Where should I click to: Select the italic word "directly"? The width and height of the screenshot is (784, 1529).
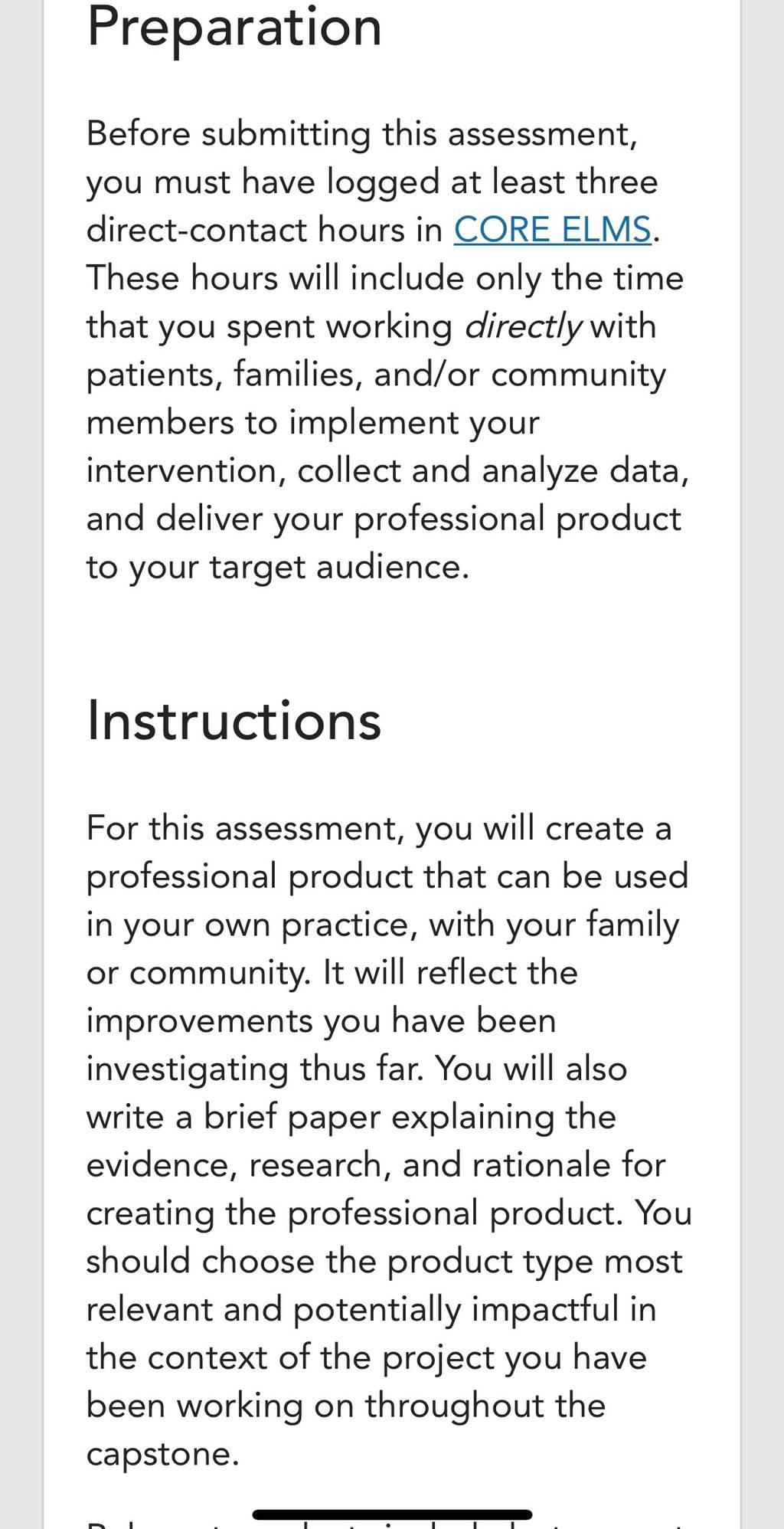click(524, 327)
